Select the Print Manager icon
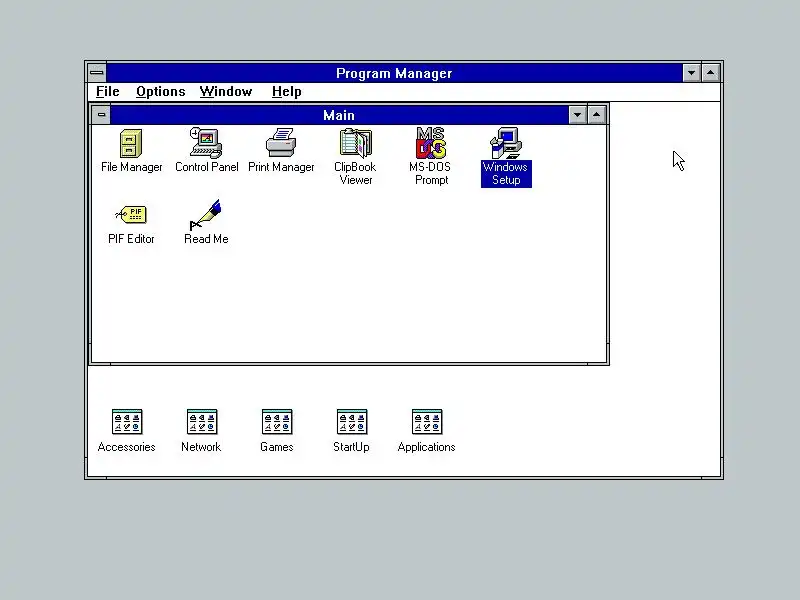 281,143
